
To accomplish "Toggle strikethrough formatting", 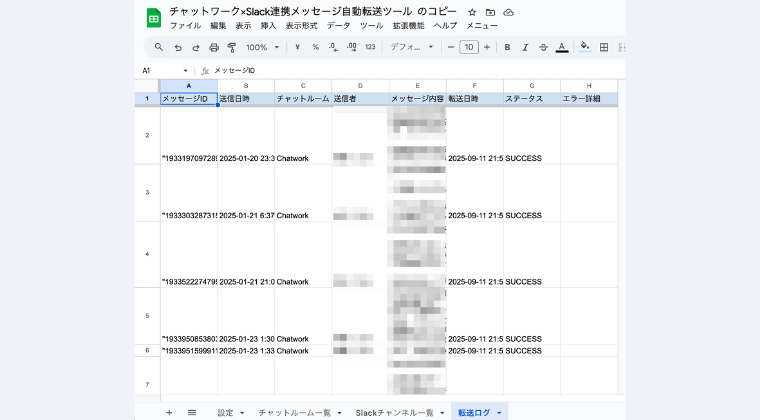I will coord(543,47).
